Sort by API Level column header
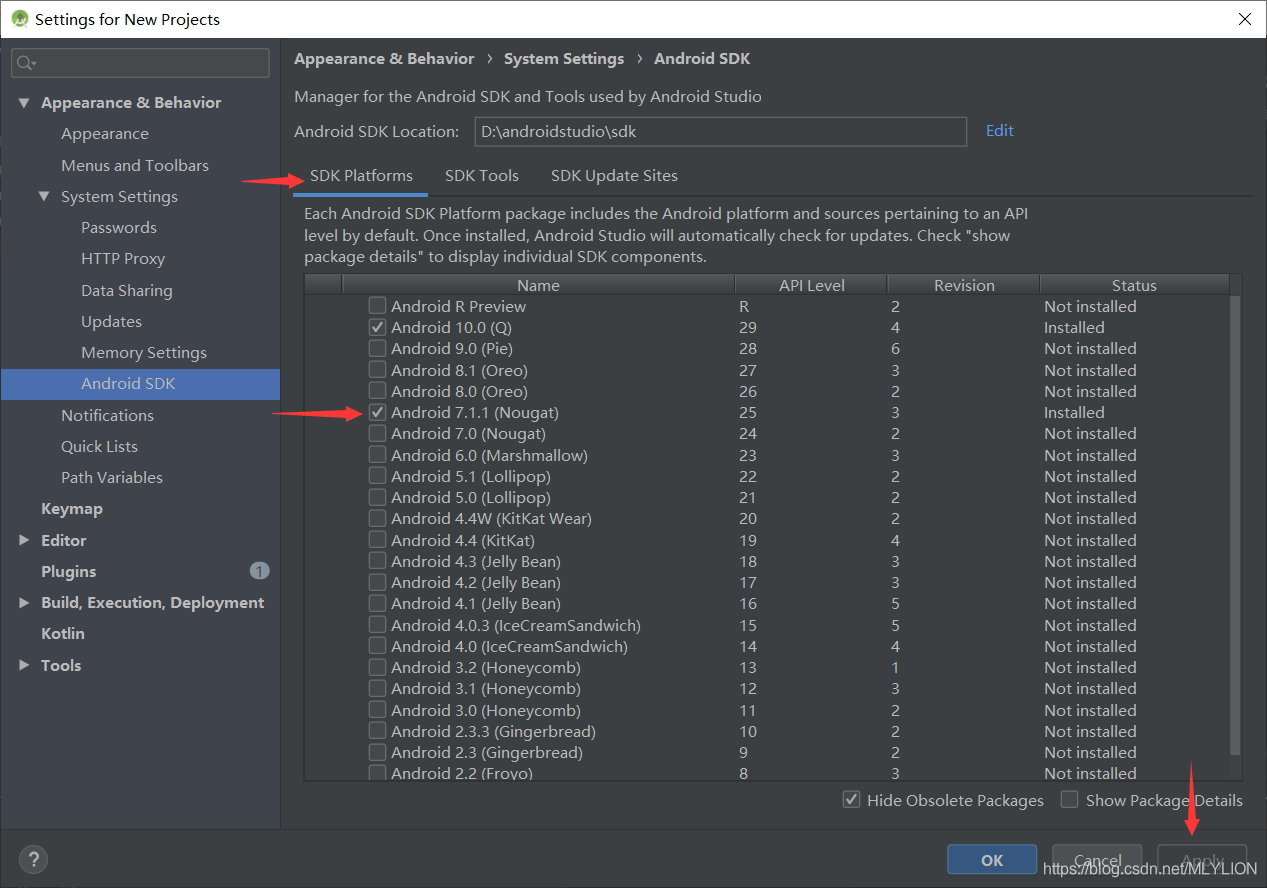1267x888 pixels. coord(811,285)
